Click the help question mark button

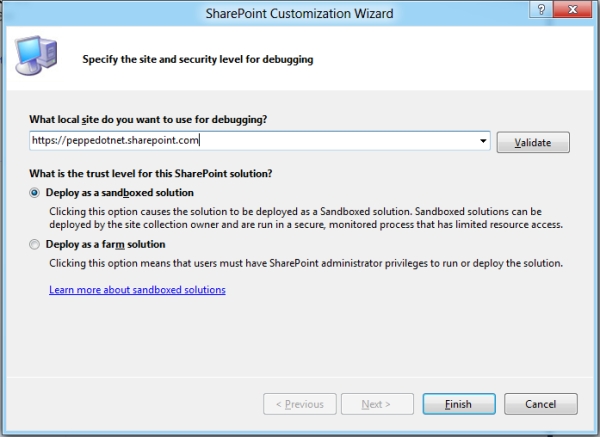point(541,9)
